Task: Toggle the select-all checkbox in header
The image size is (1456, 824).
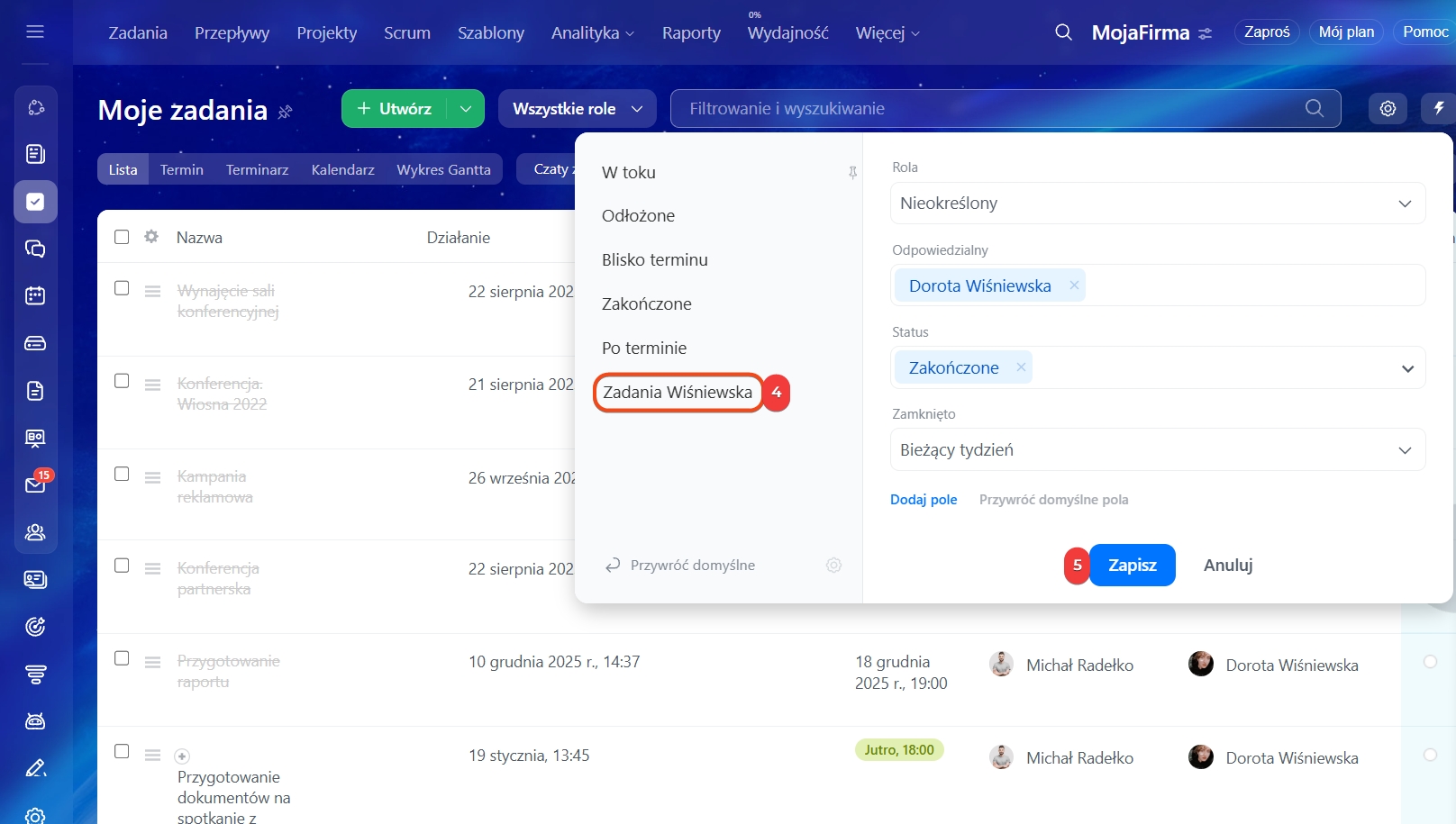Action: point(122,237)
